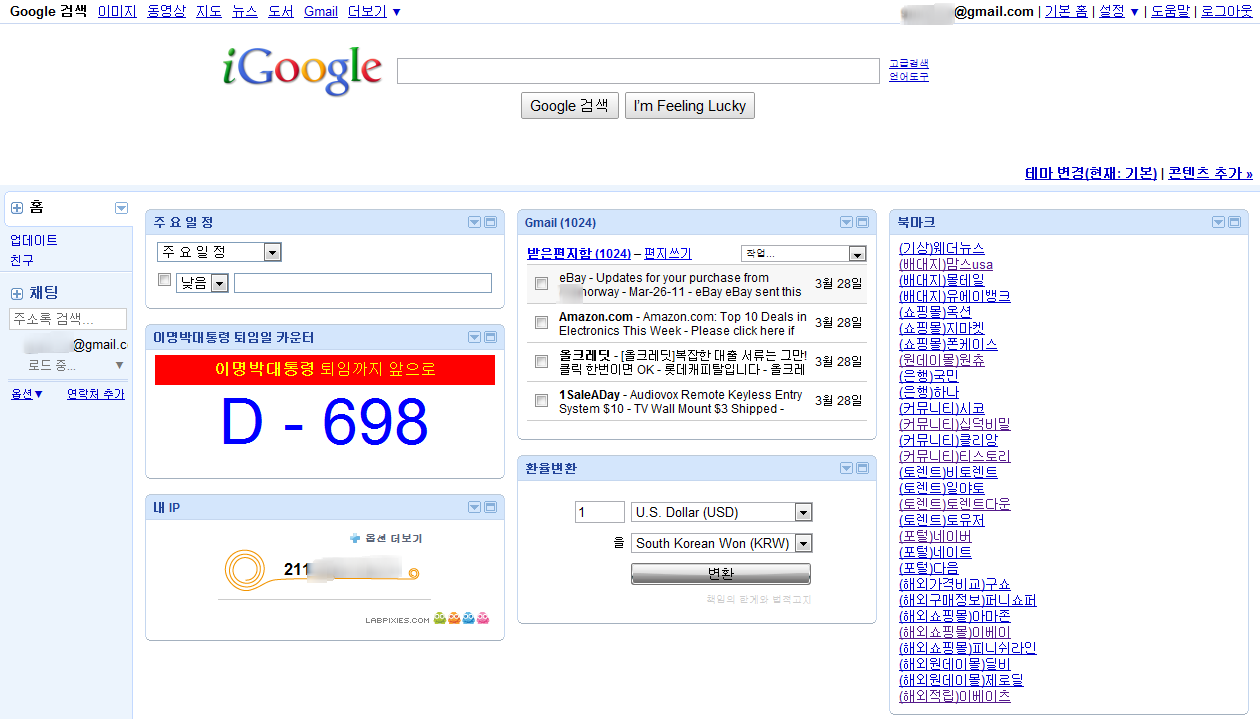Open the 더보기 menu in top bar
This screenshot has height=719, width=1260.
point(374,11)
